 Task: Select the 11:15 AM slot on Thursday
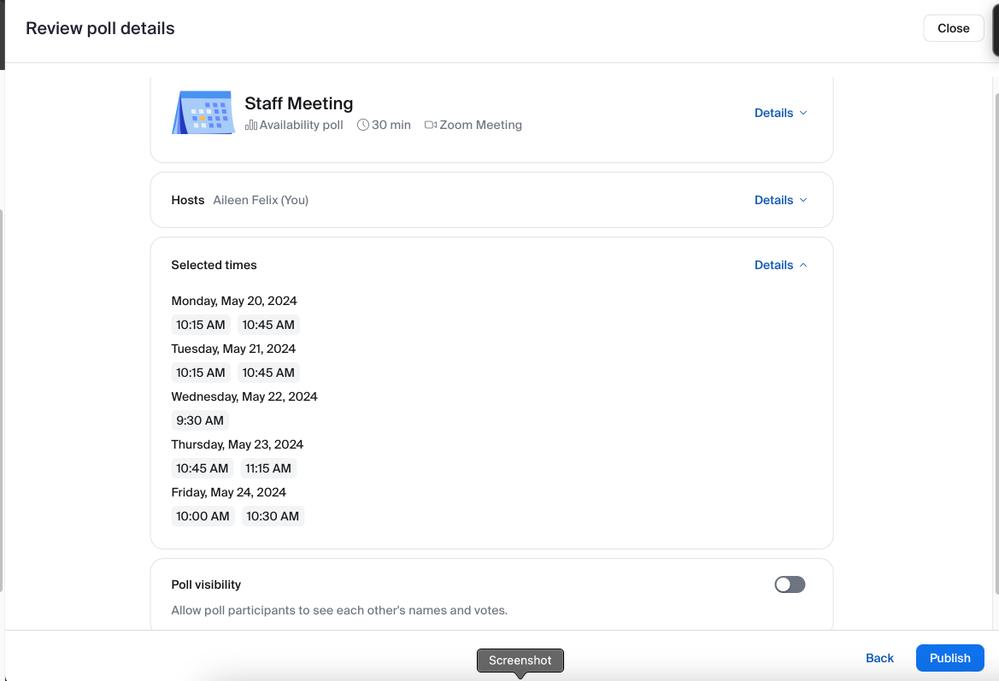pos(269,468)
